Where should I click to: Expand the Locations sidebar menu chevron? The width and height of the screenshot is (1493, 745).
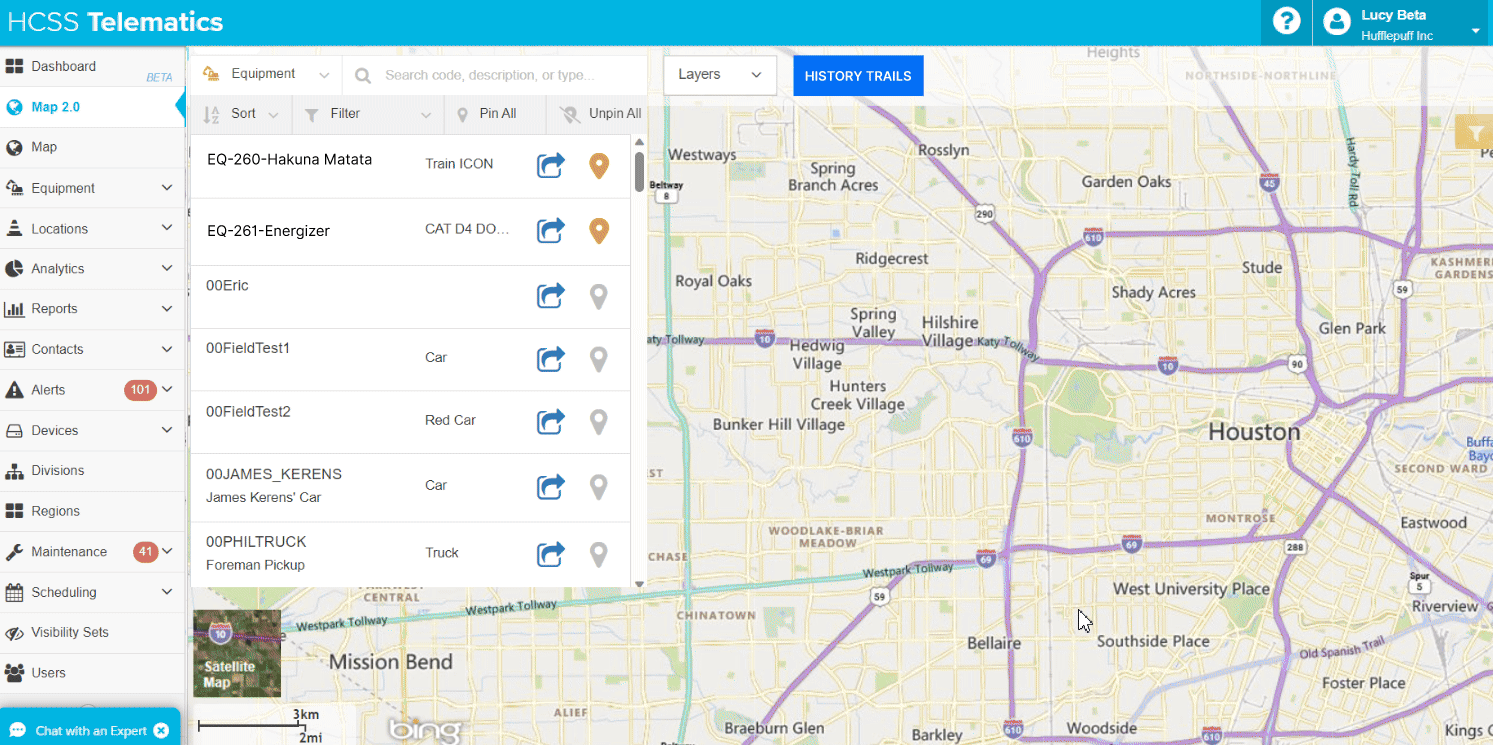(167, 228)
